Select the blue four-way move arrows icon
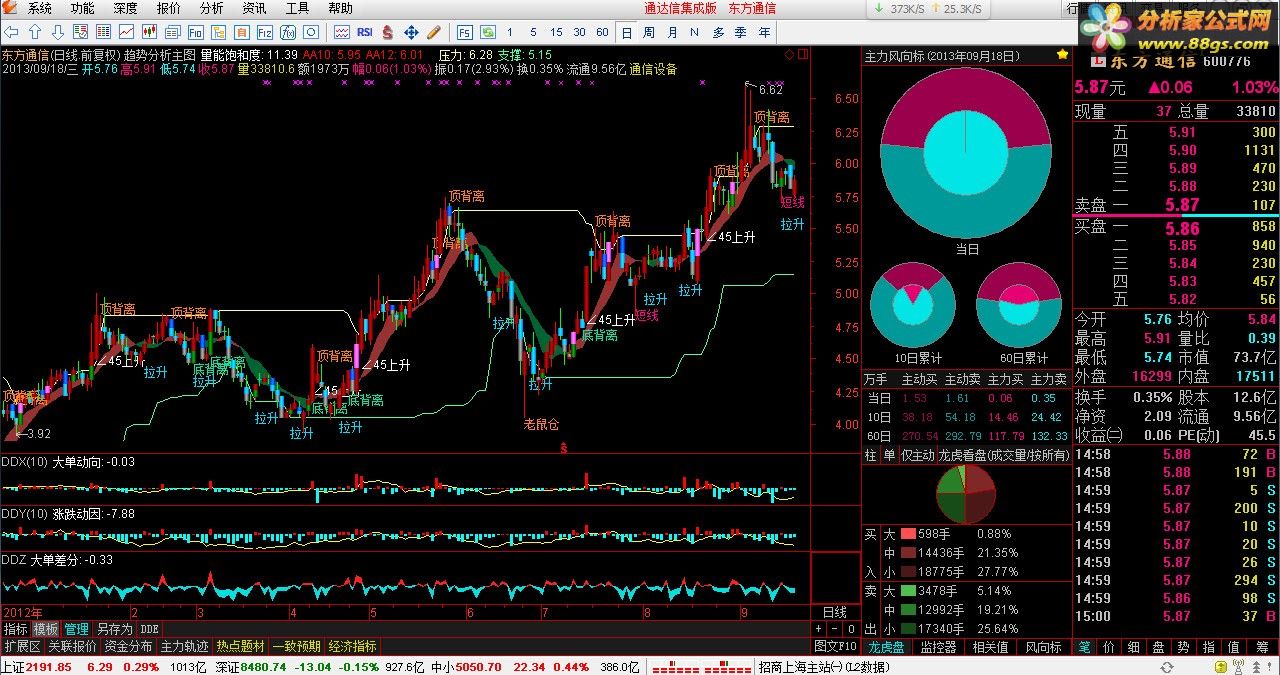Screen dimensions: 1280x675 click(411, 32)
